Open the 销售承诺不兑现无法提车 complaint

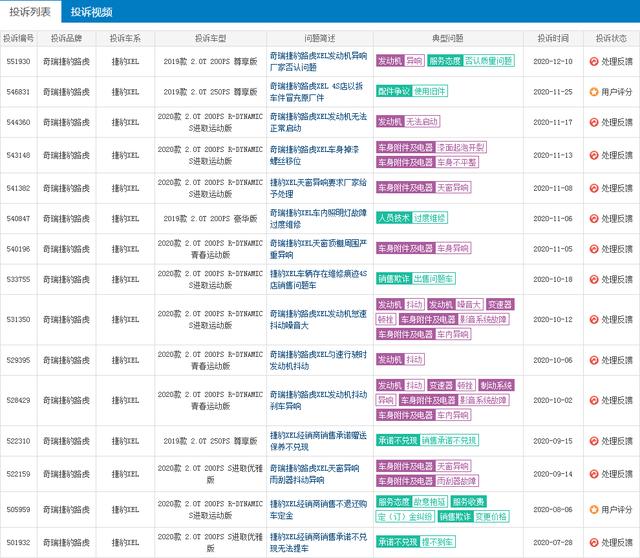[x=318, y=543]
